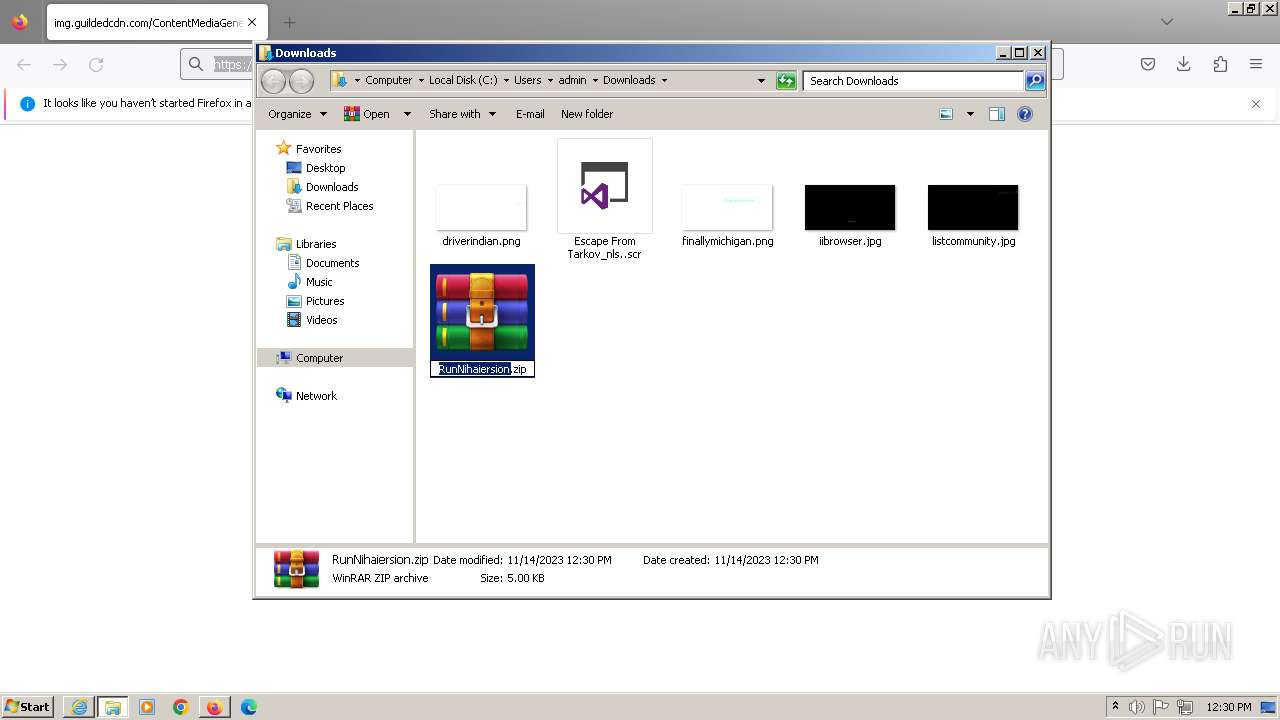Open Desktop in Favorites
Viewport: 1280px width, 720px height.
[x=325, y=168]
